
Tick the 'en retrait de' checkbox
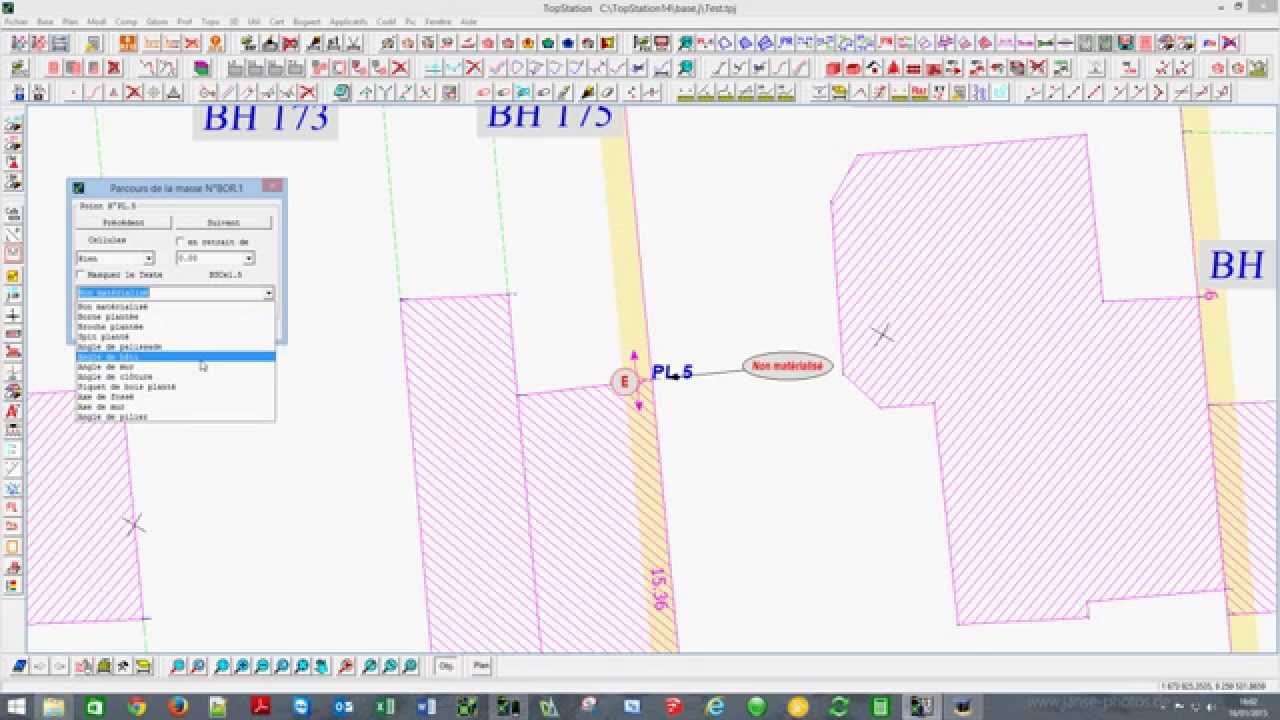[180, 242]
